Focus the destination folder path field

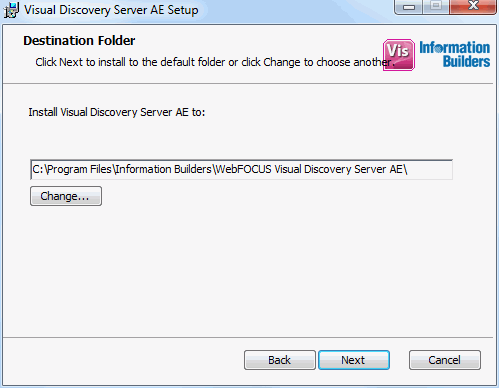[241, 170]
